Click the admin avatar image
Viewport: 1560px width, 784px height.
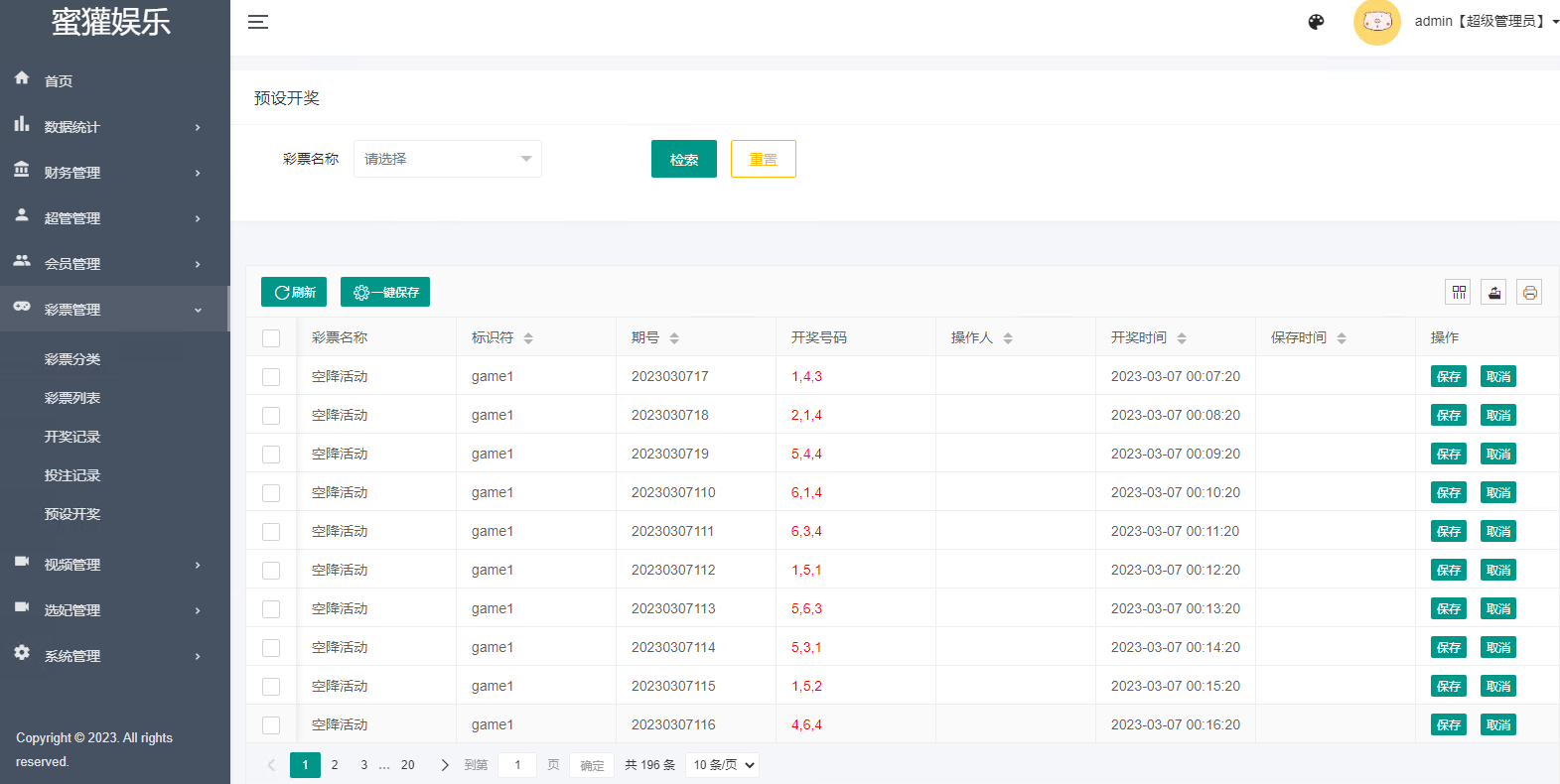pos(1376,22)
